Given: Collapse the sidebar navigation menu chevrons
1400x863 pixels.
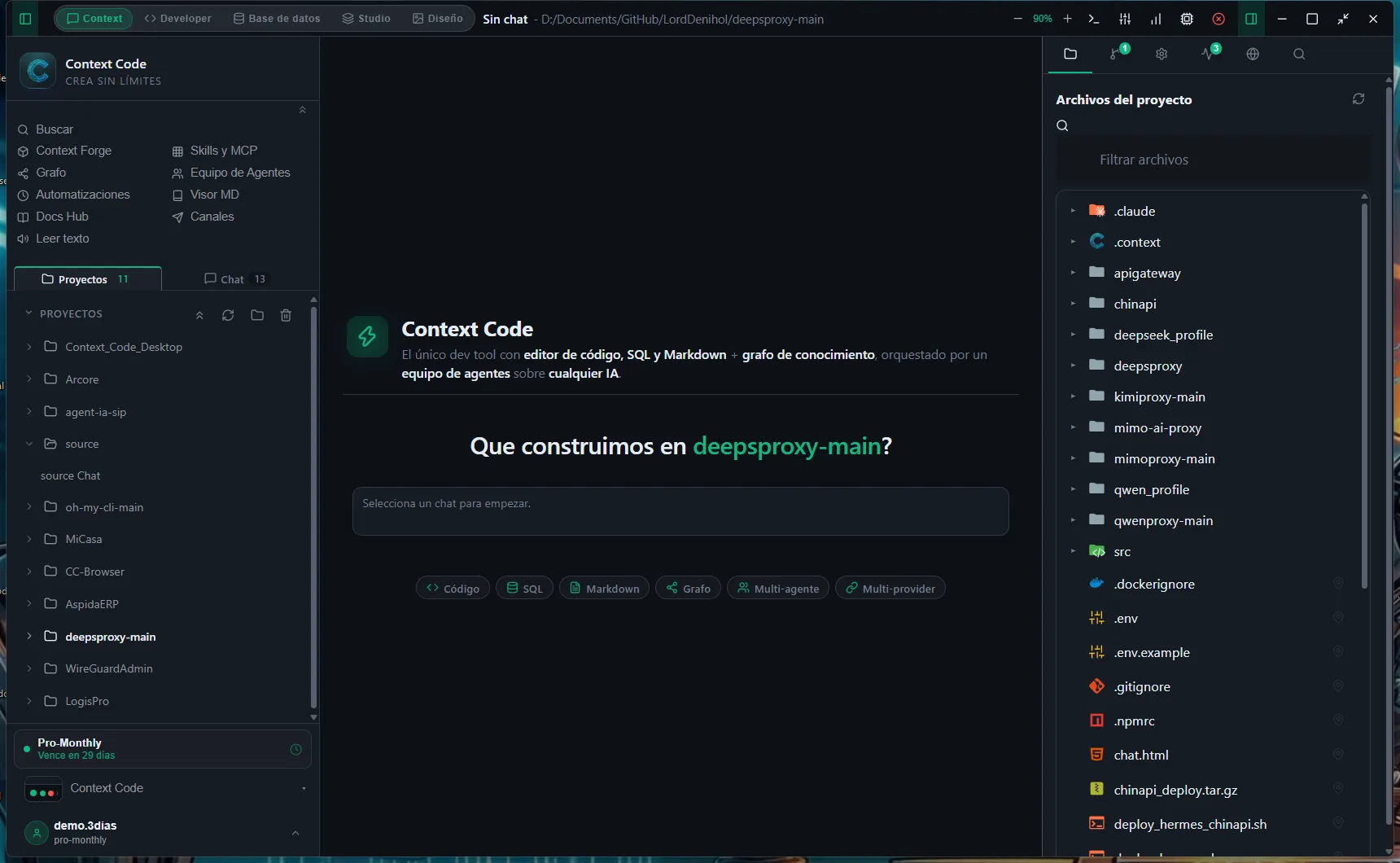Looking at the screenshot, I should point(302,110).
